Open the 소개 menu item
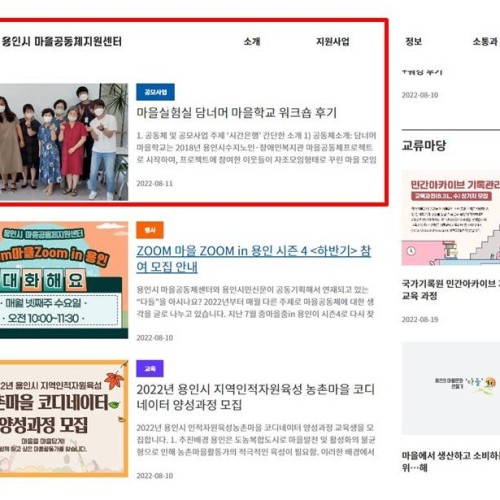The width and height of the screenshot is (500, 500). click(252, 42)
